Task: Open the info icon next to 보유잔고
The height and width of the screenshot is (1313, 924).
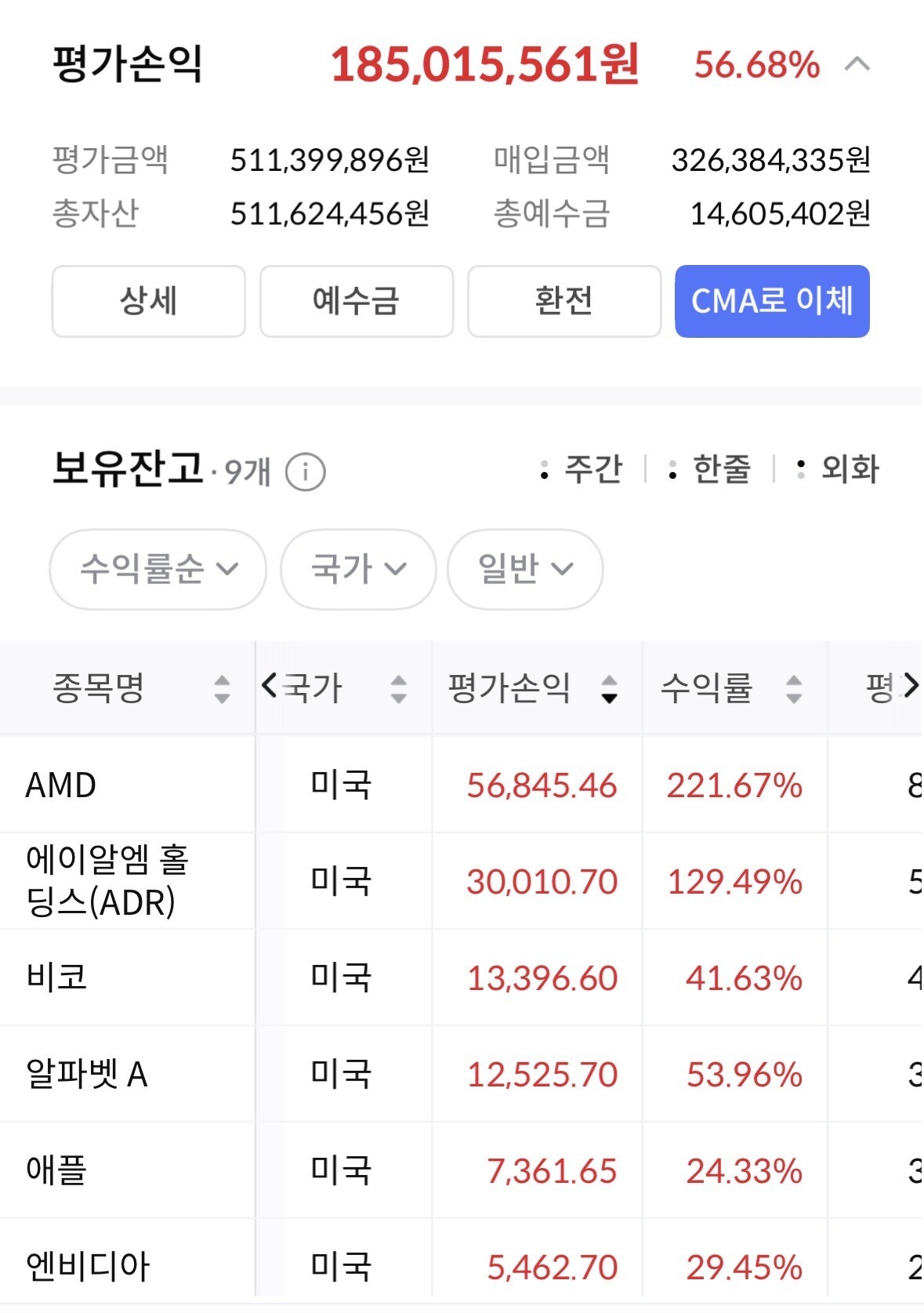Action: 305,473
